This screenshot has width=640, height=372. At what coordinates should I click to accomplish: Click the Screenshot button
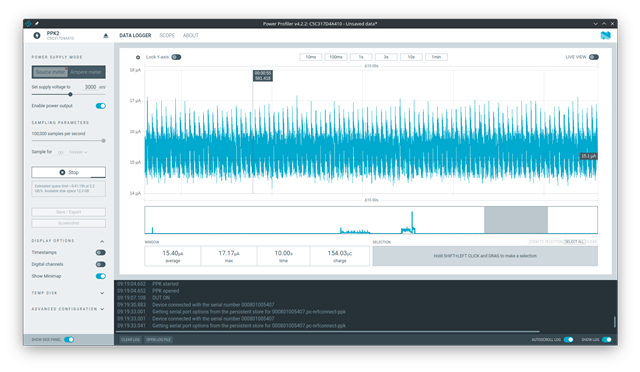pos(69,223)
